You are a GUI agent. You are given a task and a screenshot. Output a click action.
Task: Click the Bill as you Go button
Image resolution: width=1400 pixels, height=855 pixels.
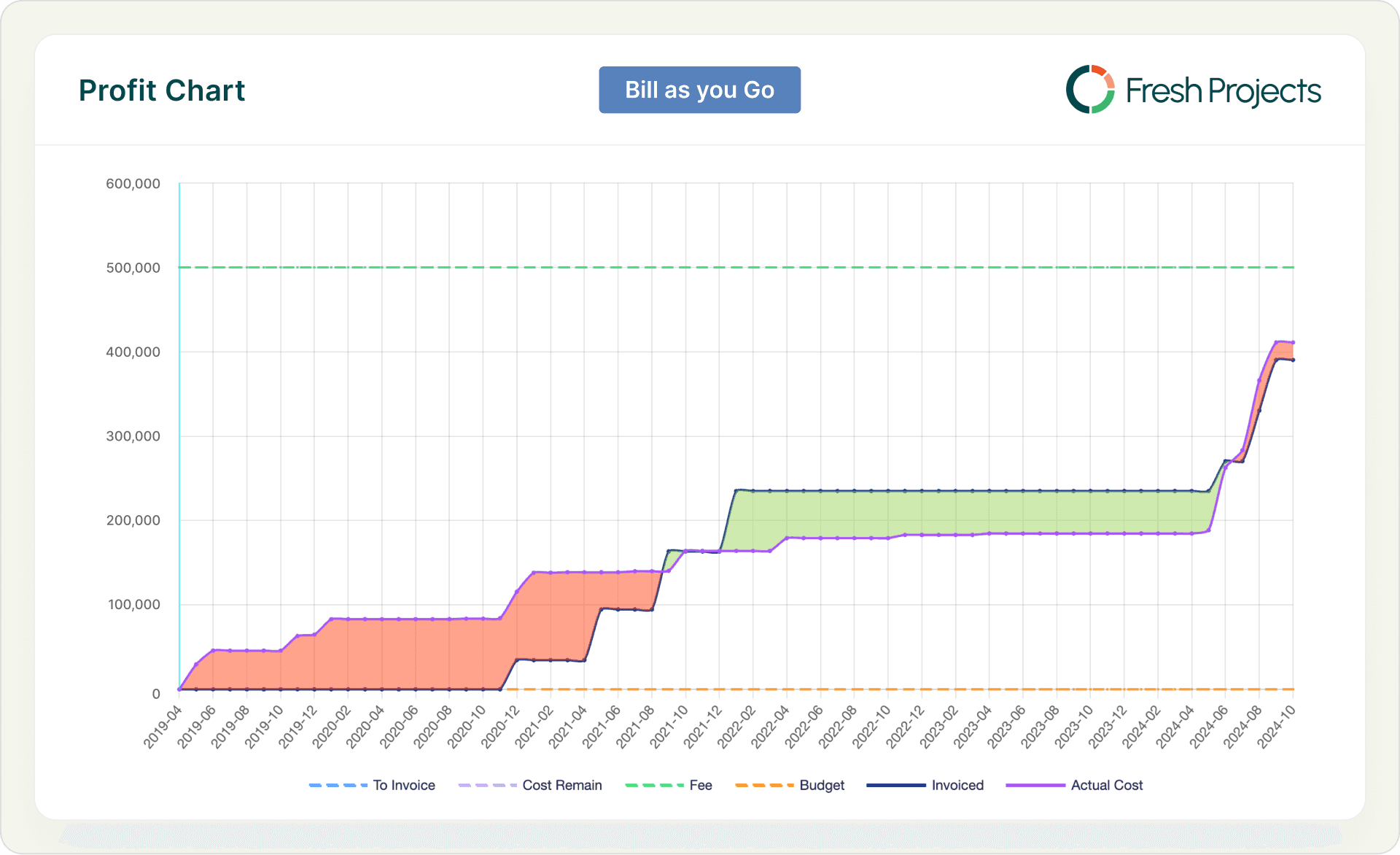point(699,90)
